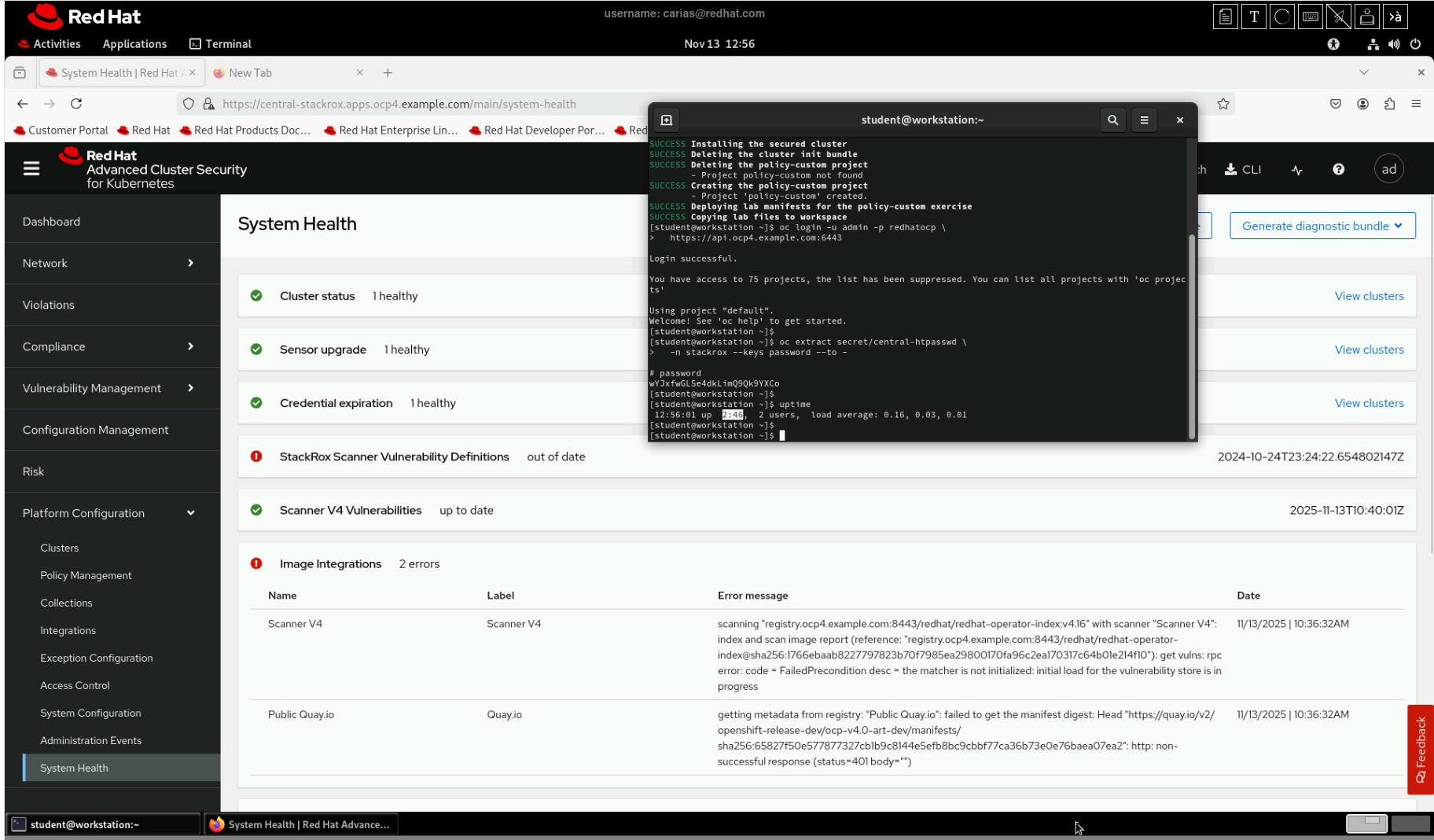Viewport: 1434px width, 840px height.
Task: Open the system power menu icon
Action: pos(1415,44)
